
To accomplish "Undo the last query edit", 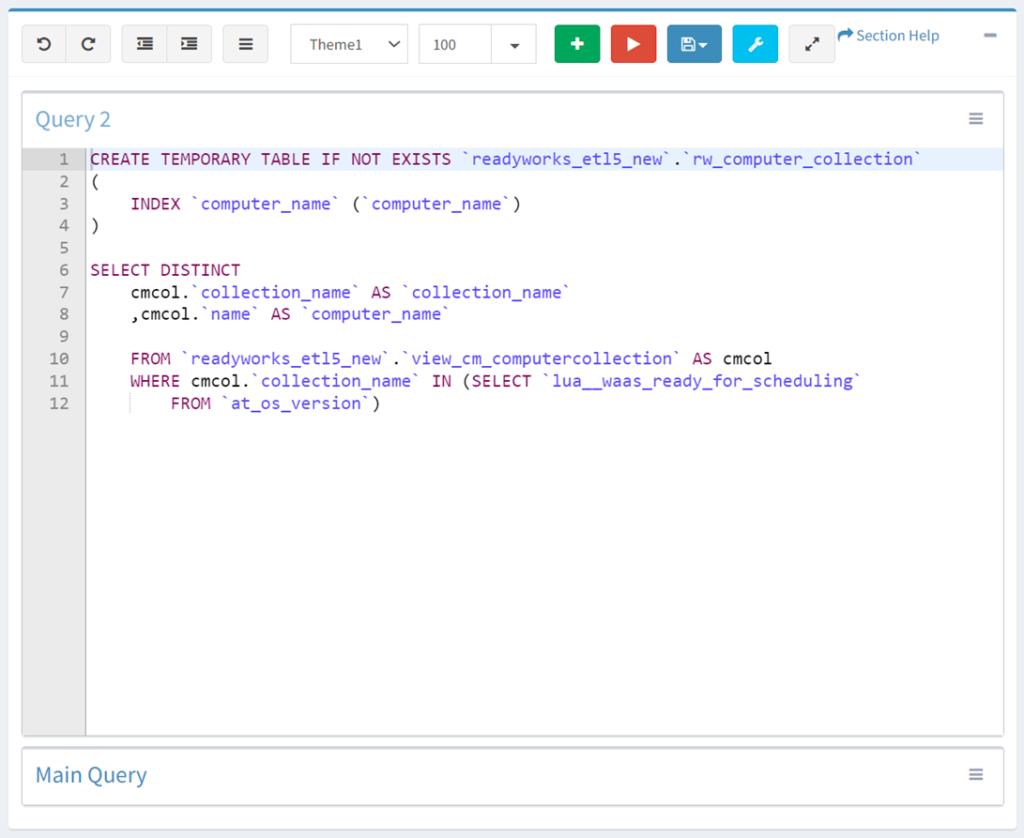I will (x=44, y=43).
